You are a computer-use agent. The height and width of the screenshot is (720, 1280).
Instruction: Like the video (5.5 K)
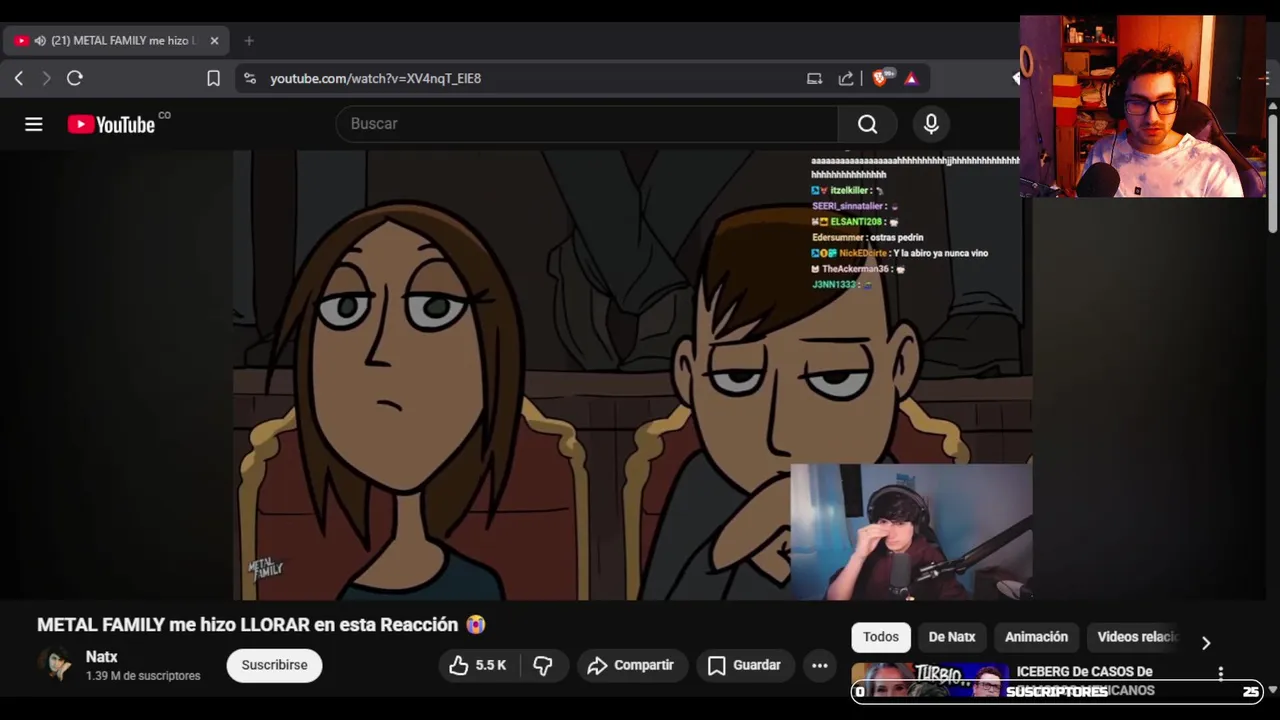478,665
